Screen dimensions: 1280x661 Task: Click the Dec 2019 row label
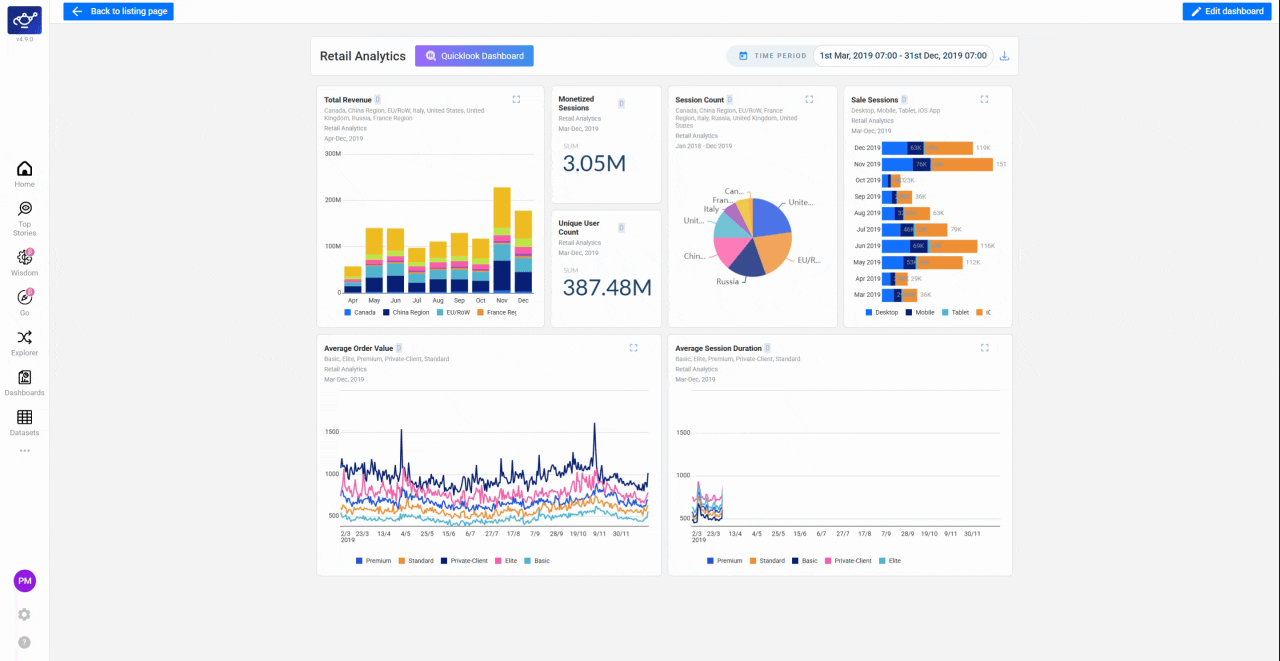click(866, 148)
